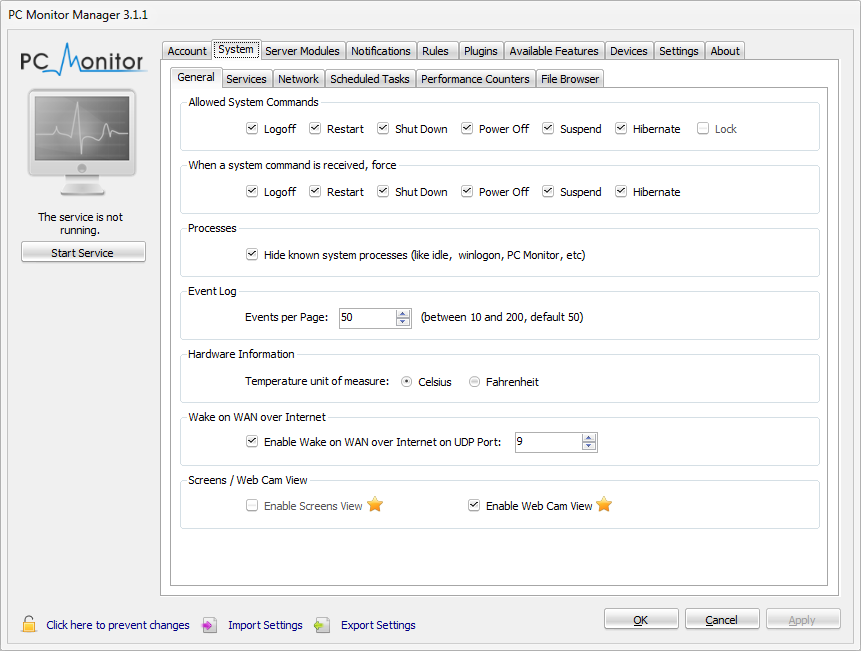861x651 pixels.
Task: Click the Import Settings arrow icon
Action: coord(209,625)
